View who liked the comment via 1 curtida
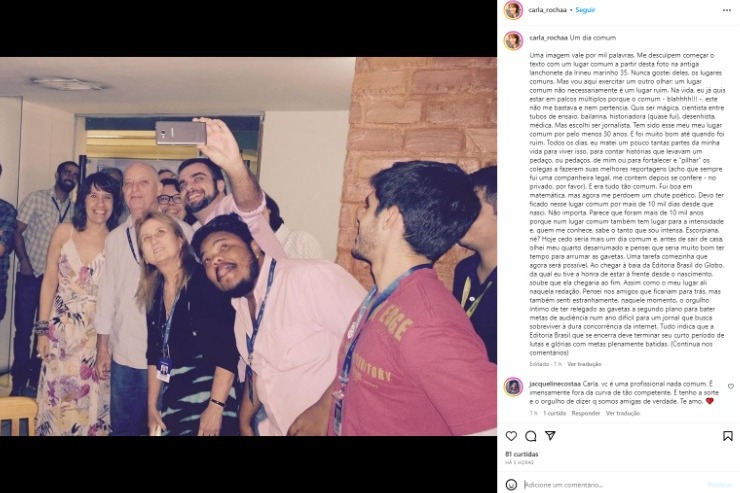This screenshot has width=740, height=493. tap(555, 413)
